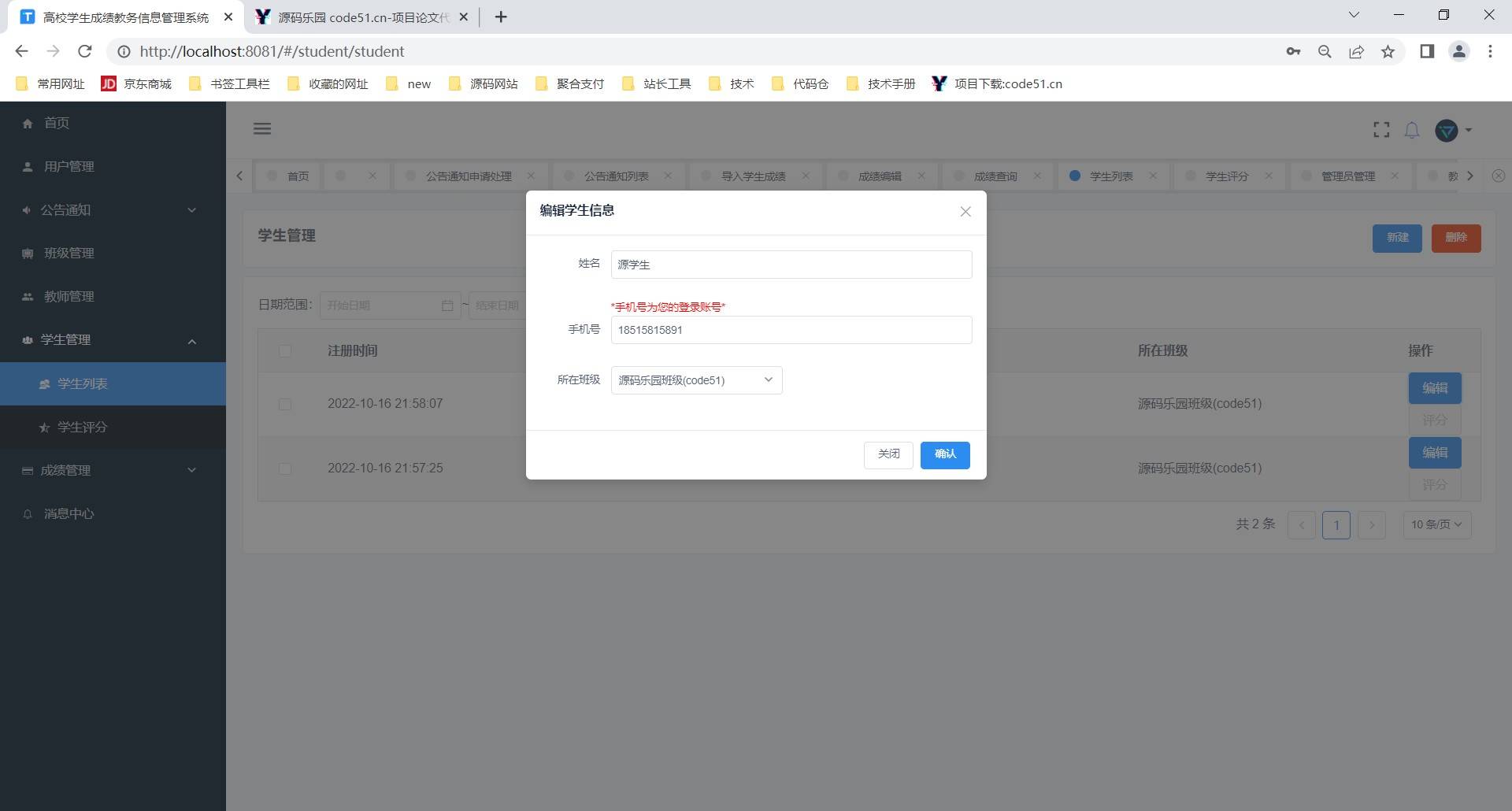Image resolution: width=1512 pixels, height=811 pixels.
Task: Open the password key icon
Action: (x=1293, y=52)
